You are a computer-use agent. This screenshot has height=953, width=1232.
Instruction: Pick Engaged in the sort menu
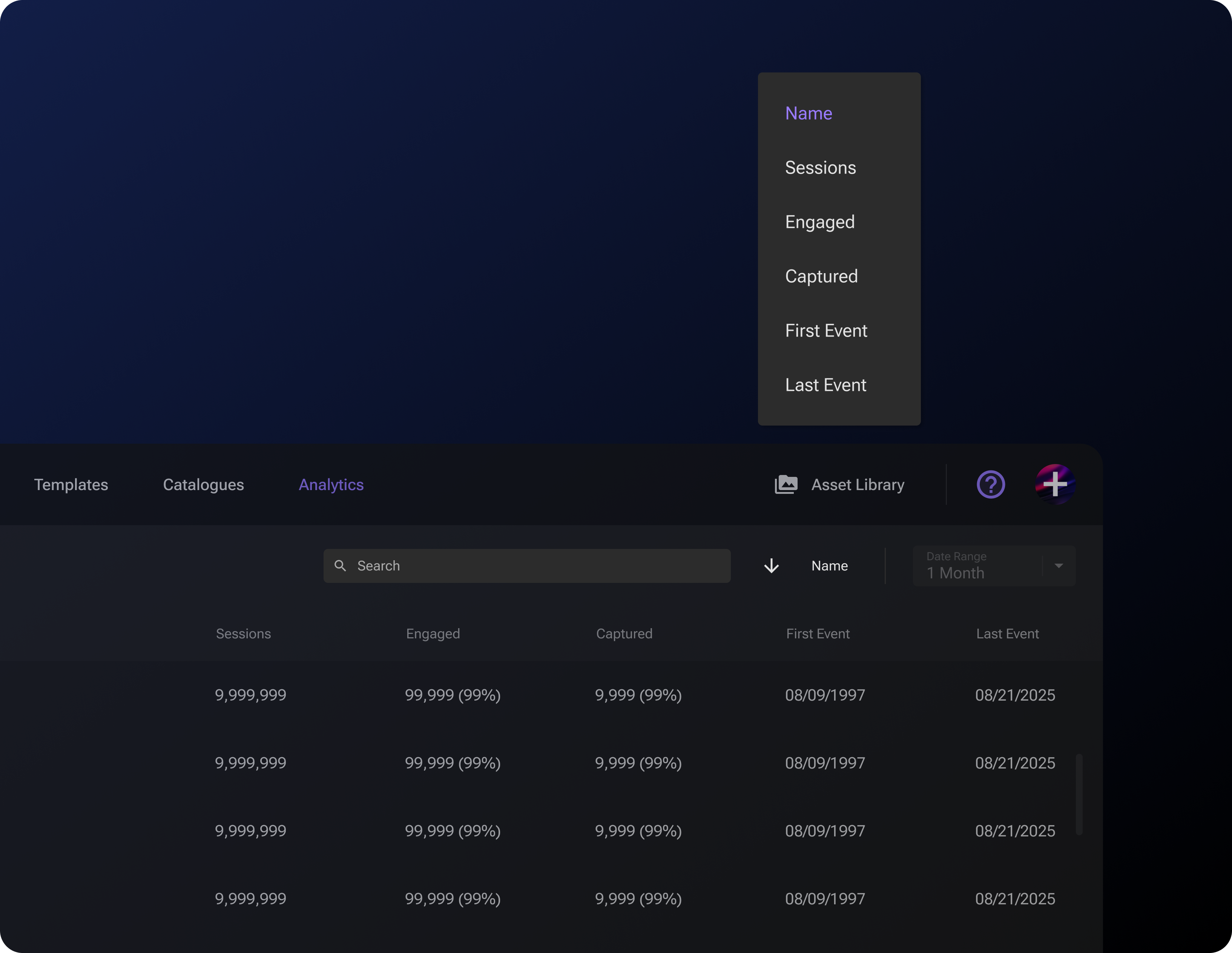820,222
